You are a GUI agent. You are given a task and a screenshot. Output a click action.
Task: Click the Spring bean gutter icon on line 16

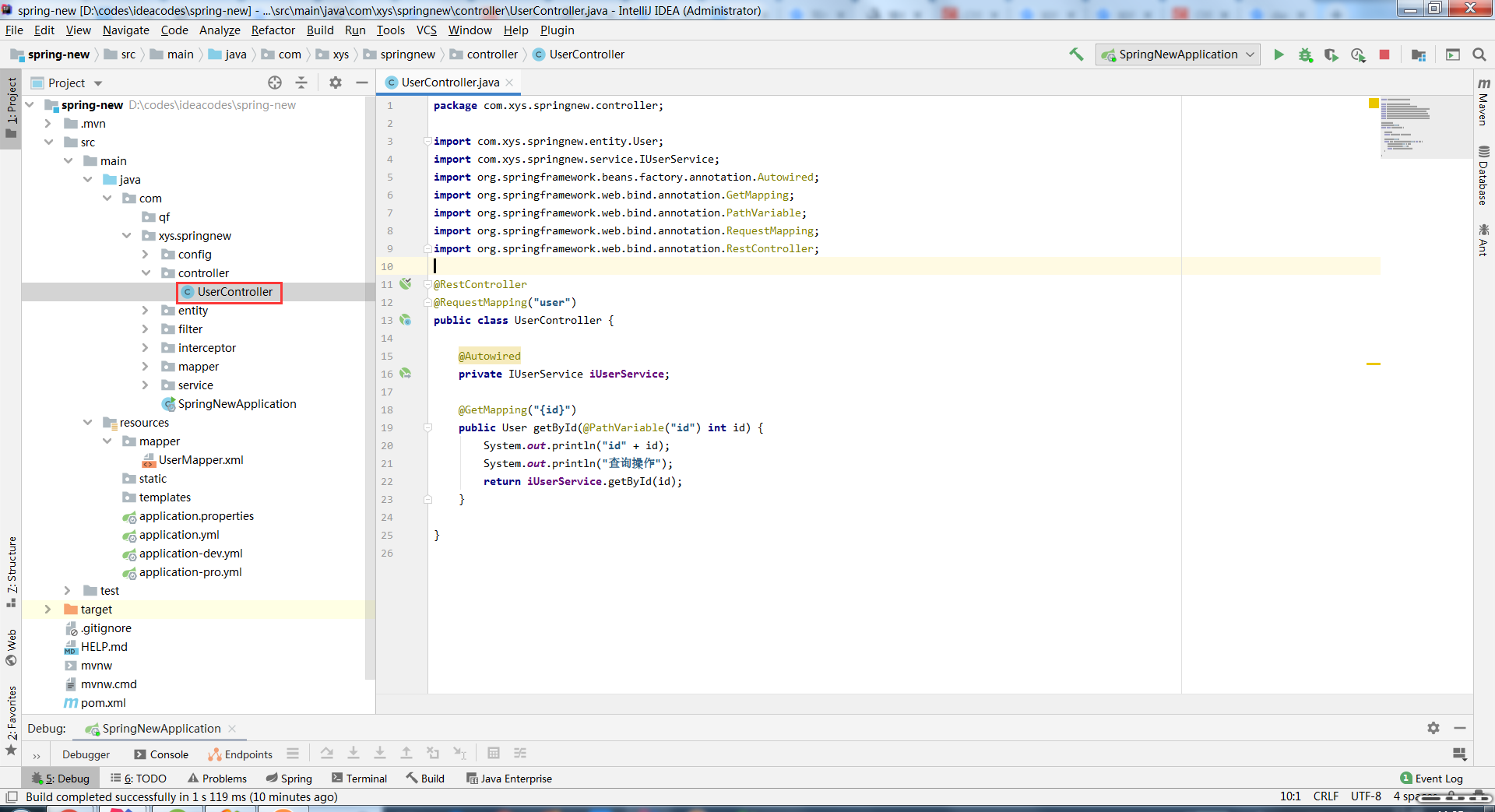(x=406, y=374)
